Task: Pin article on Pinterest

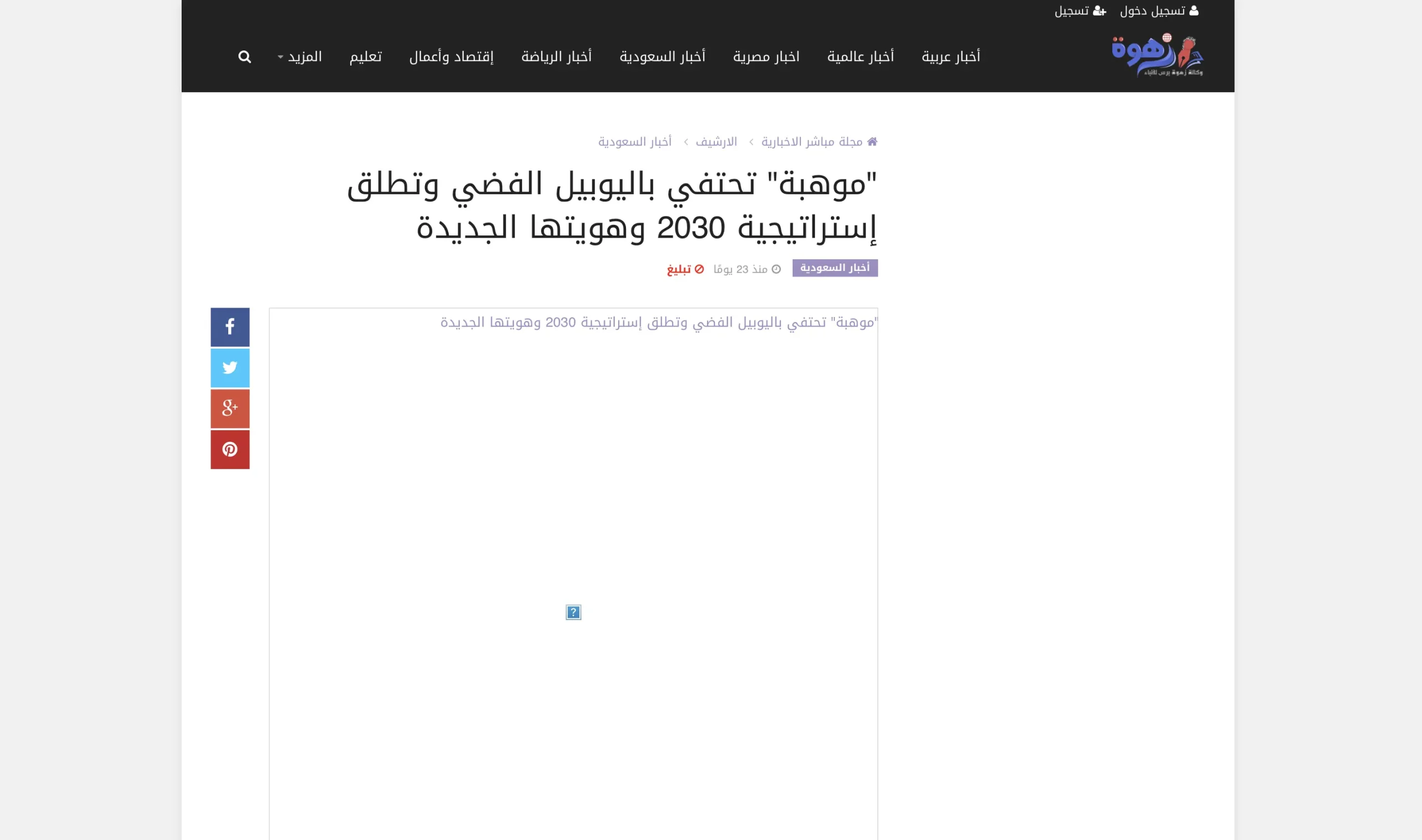Action: (x=230, y=449)
